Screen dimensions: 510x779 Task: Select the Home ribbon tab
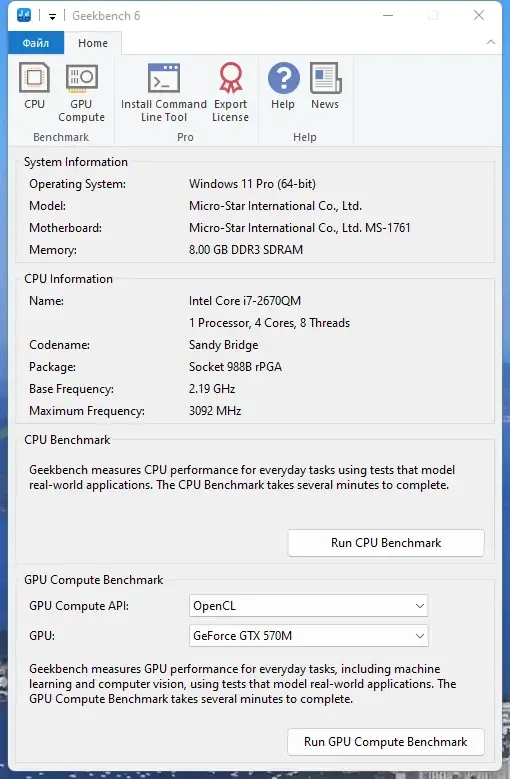(93, 43)
